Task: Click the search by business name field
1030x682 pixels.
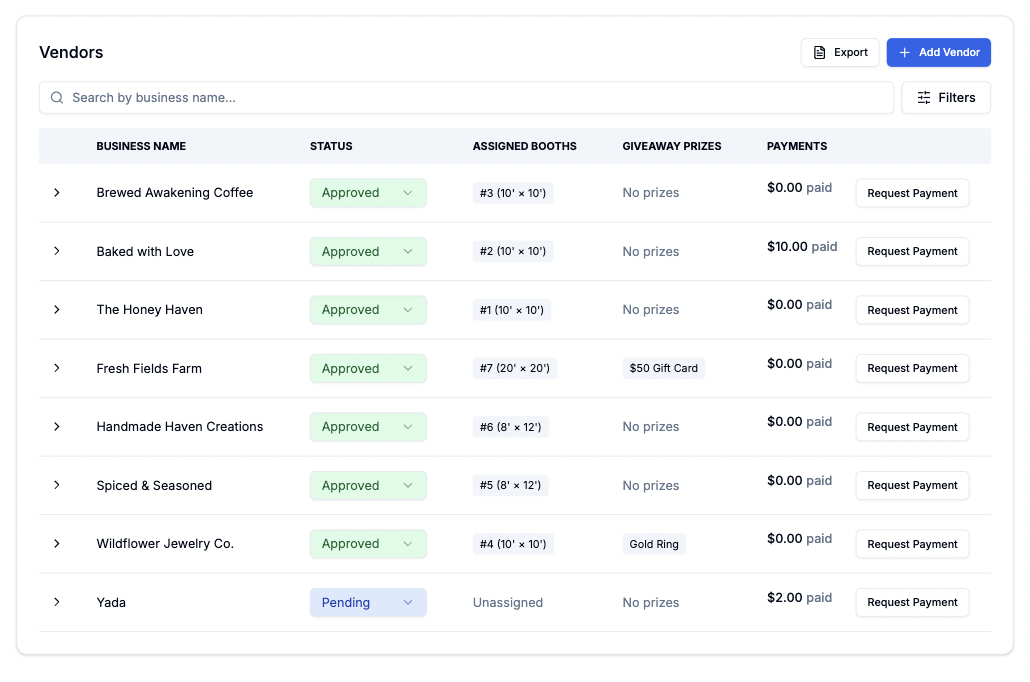Action: coord(400,97)
